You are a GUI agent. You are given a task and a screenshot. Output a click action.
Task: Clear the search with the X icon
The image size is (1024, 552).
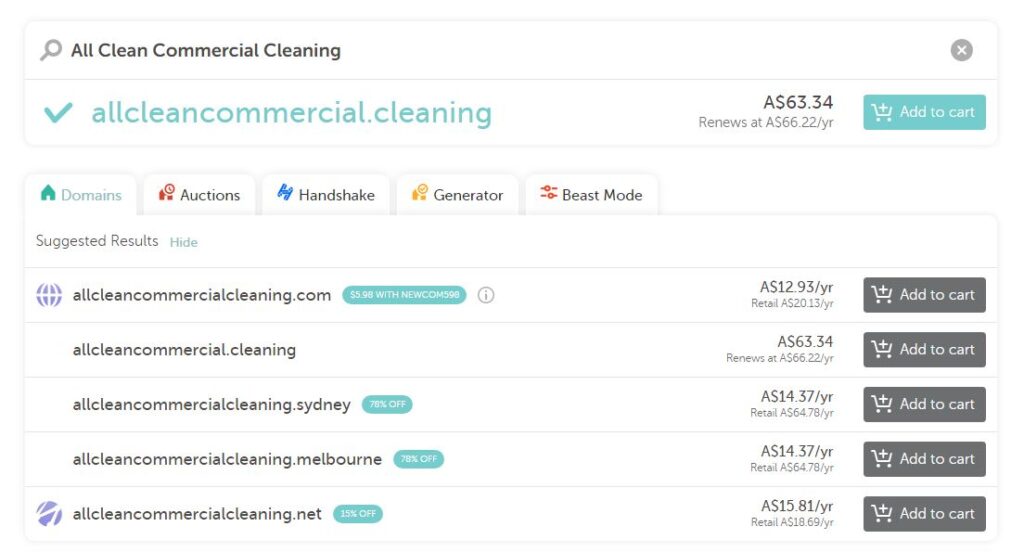[x=961, y=50]
